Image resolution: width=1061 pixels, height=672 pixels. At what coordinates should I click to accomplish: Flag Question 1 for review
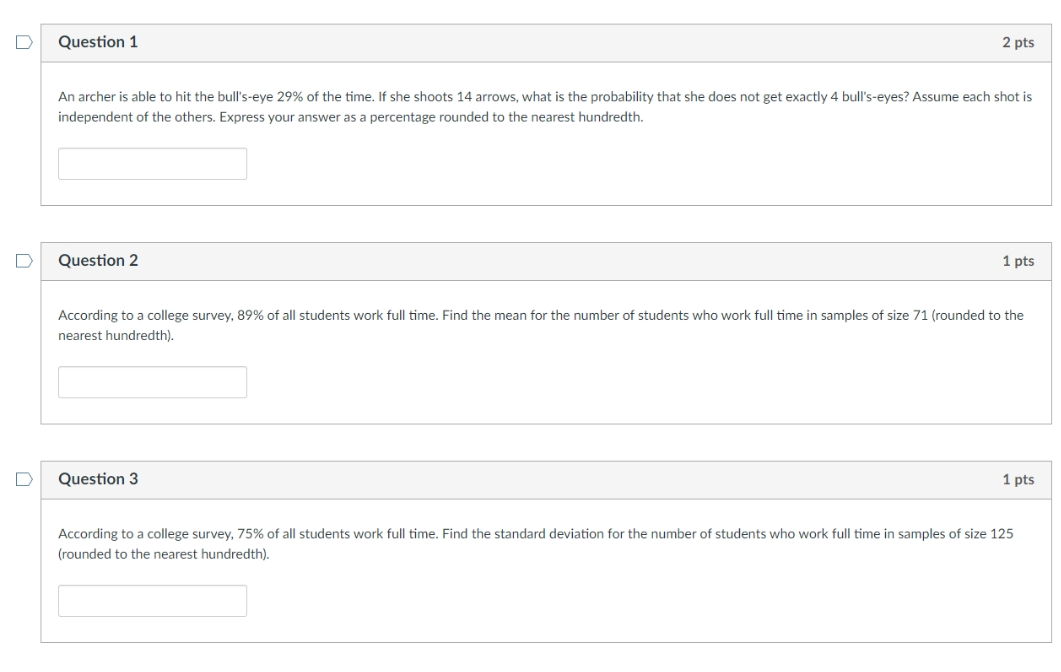(x=24, y=42)
